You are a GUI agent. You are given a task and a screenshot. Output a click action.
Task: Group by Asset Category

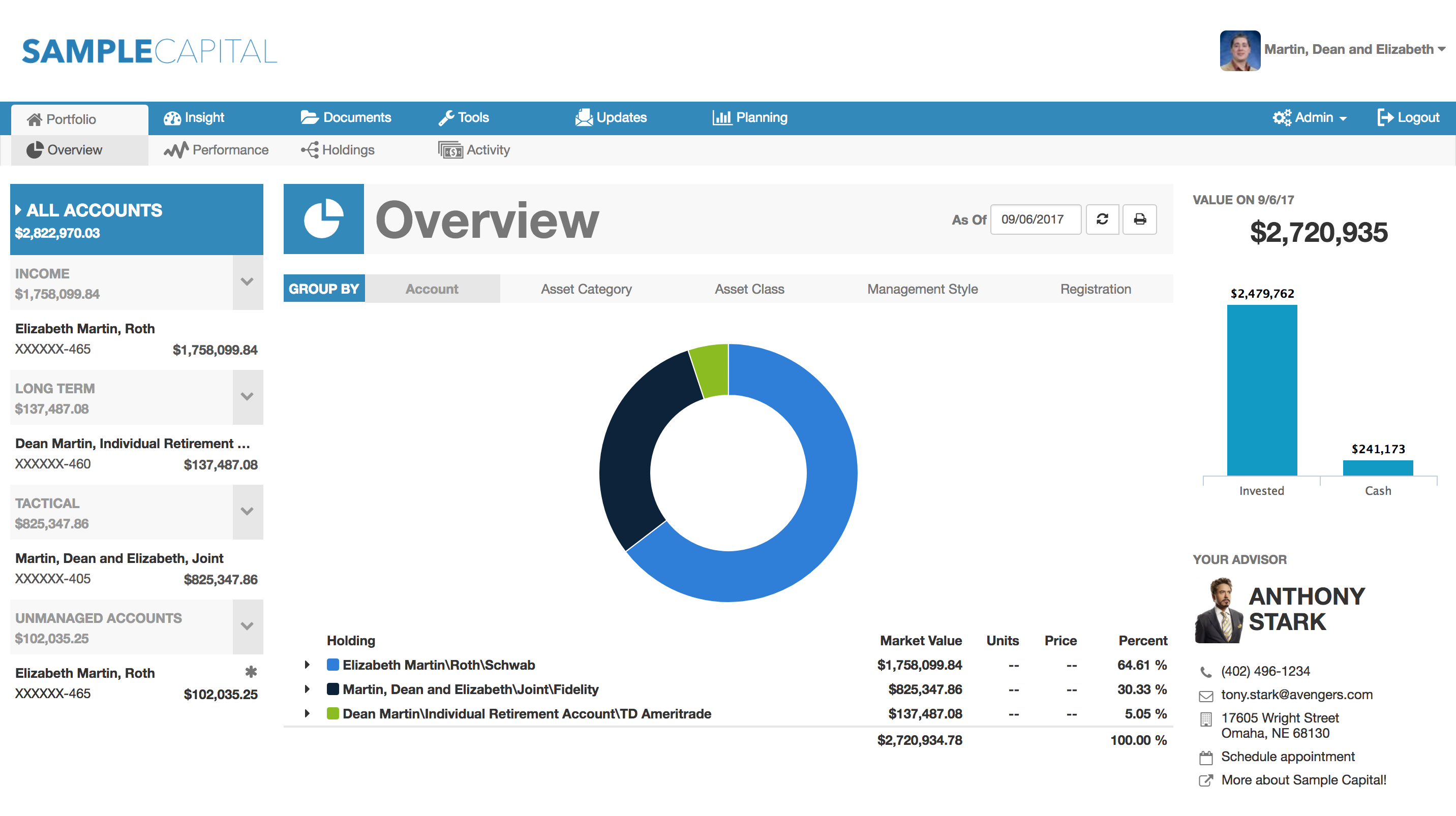pyautogui.click(x=586, y=289)
